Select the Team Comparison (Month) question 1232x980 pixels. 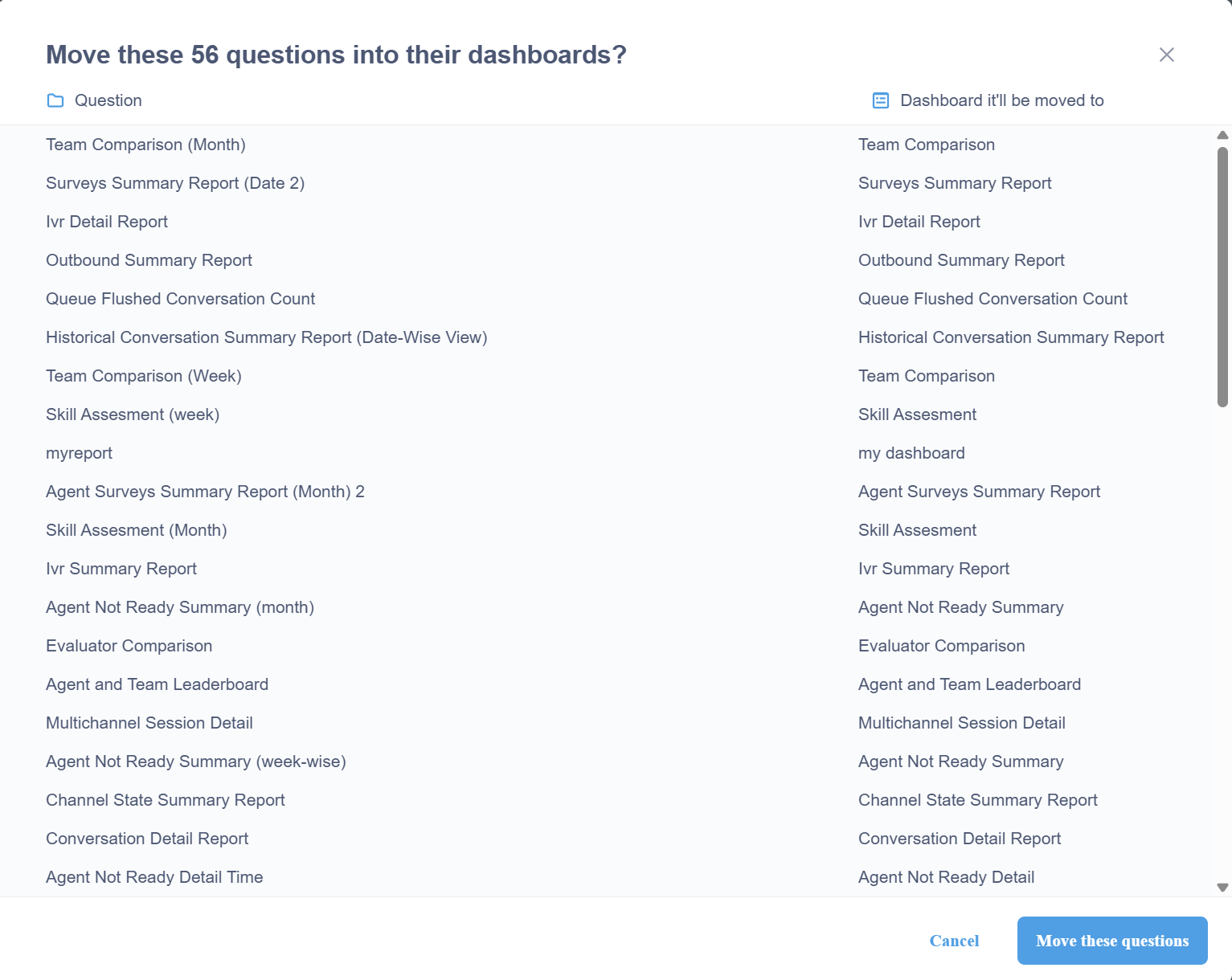pyautogui.click(x=145, y=145)
